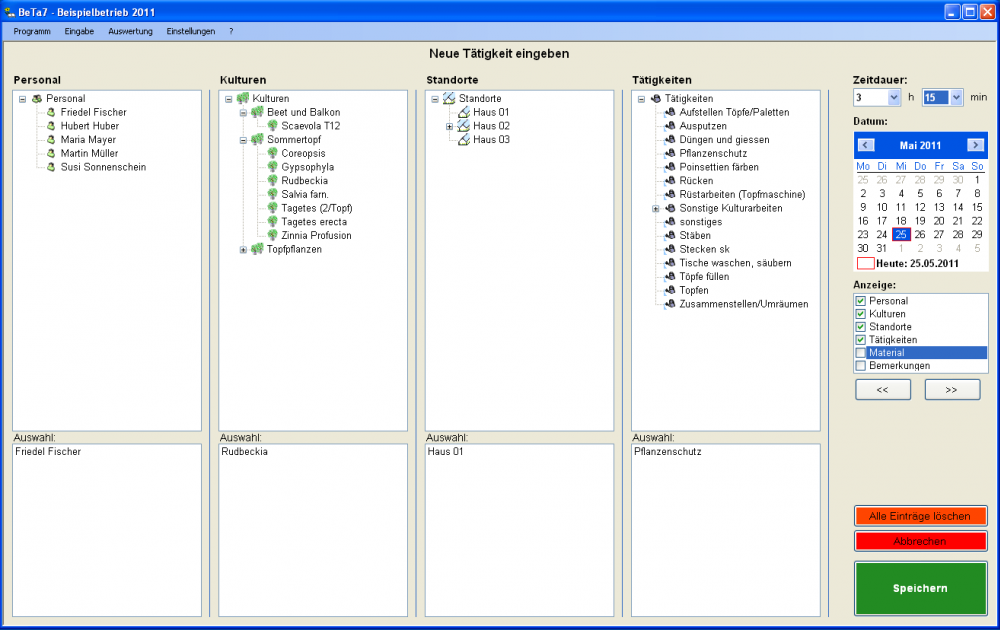
Task: Click the activity icon beside Töpfe füllen
Action: coord(670,276)
